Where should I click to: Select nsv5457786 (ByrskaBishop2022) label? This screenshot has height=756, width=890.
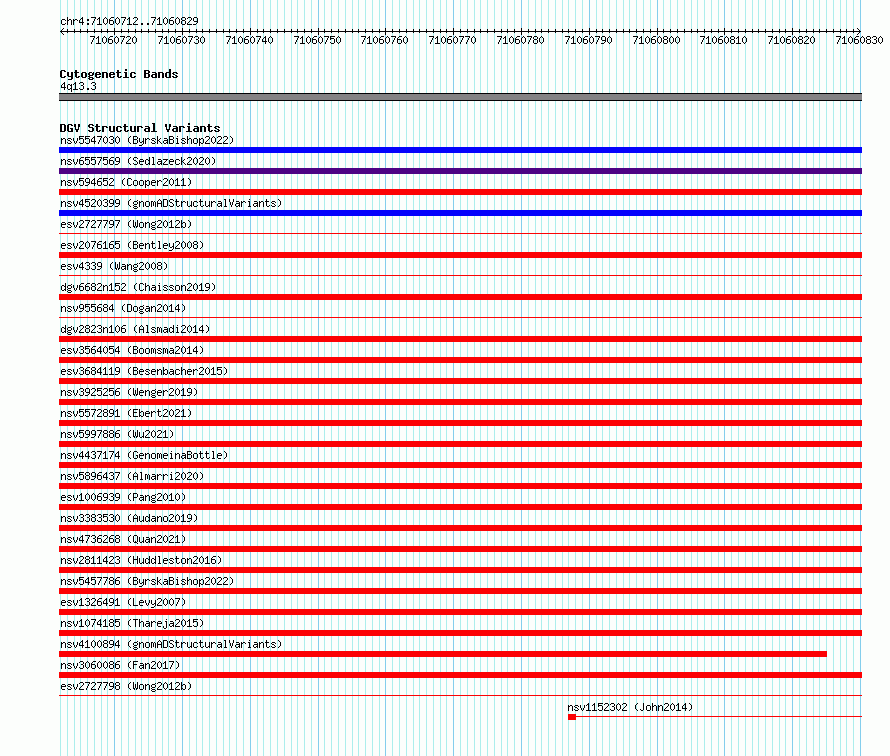pyautogui.click(x=147, y=581)
